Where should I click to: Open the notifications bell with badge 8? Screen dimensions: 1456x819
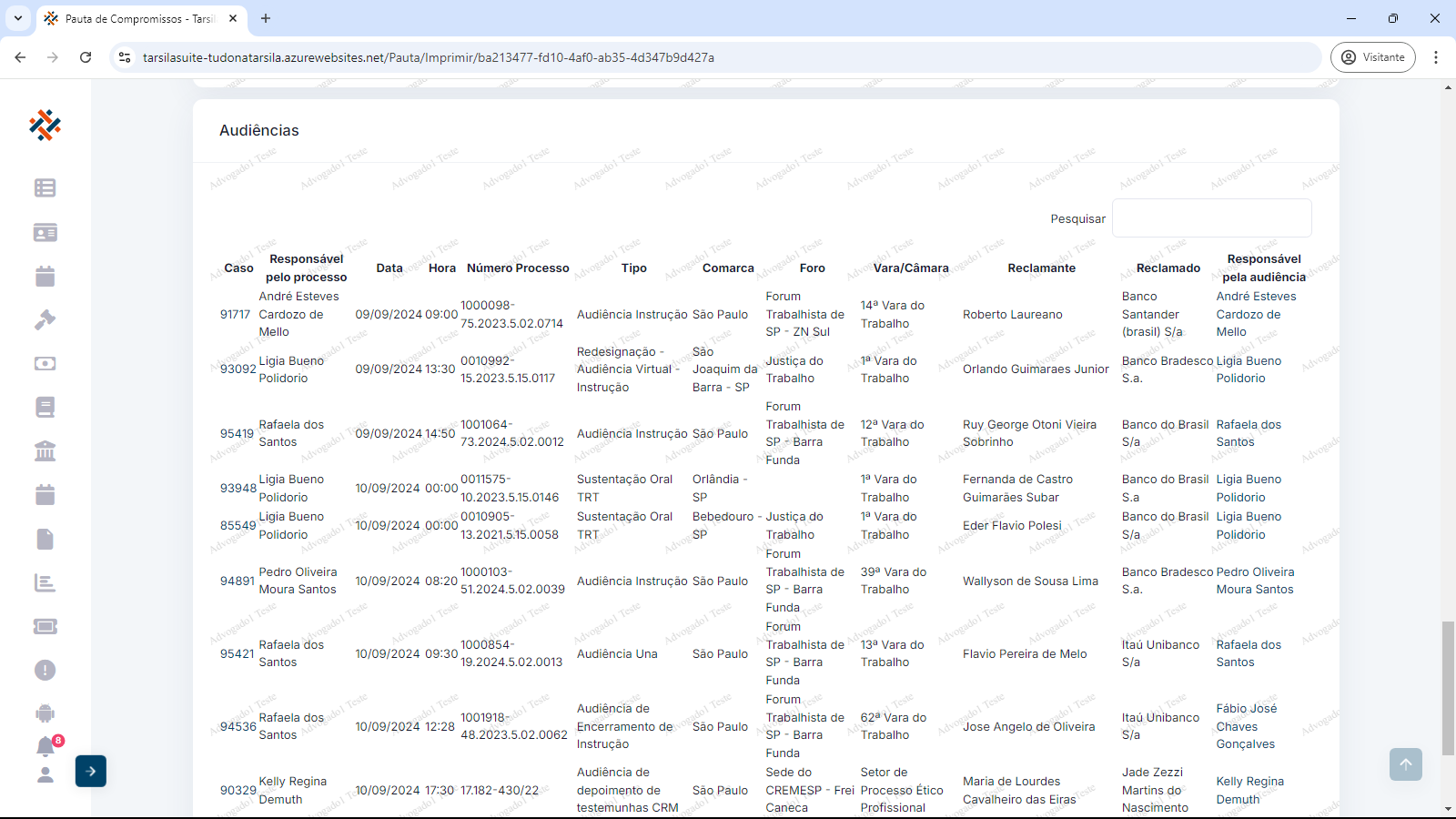tap(45, 746)
